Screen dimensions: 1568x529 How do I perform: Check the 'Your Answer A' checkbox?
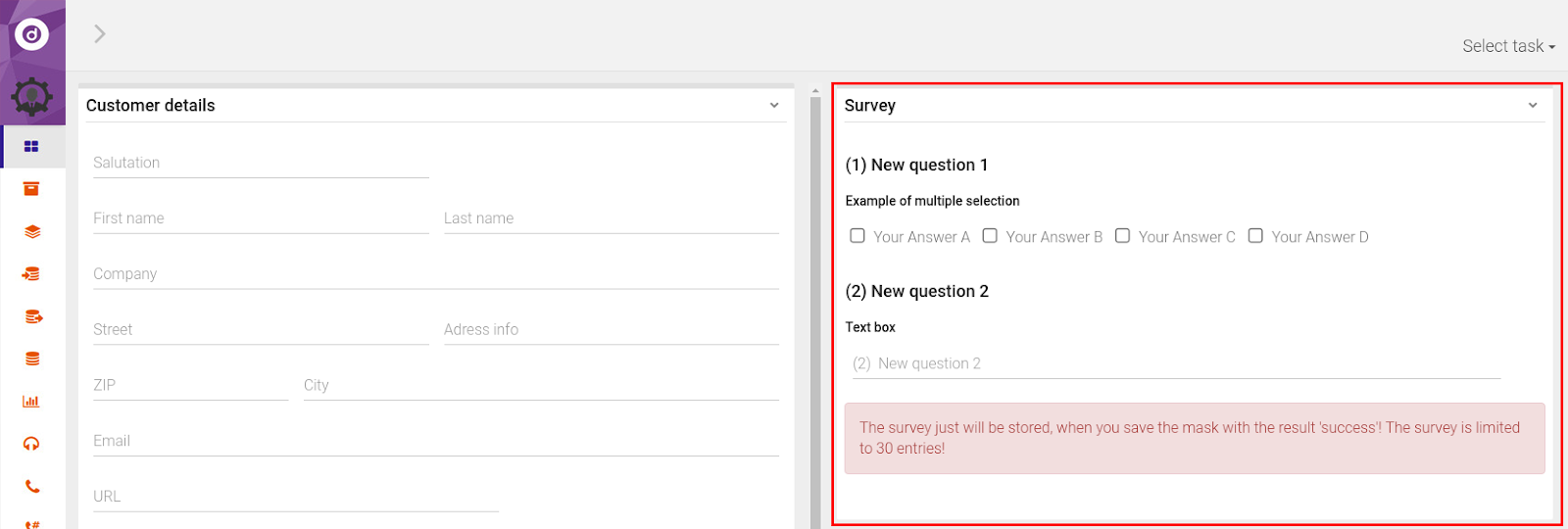(x=857, y=236)
